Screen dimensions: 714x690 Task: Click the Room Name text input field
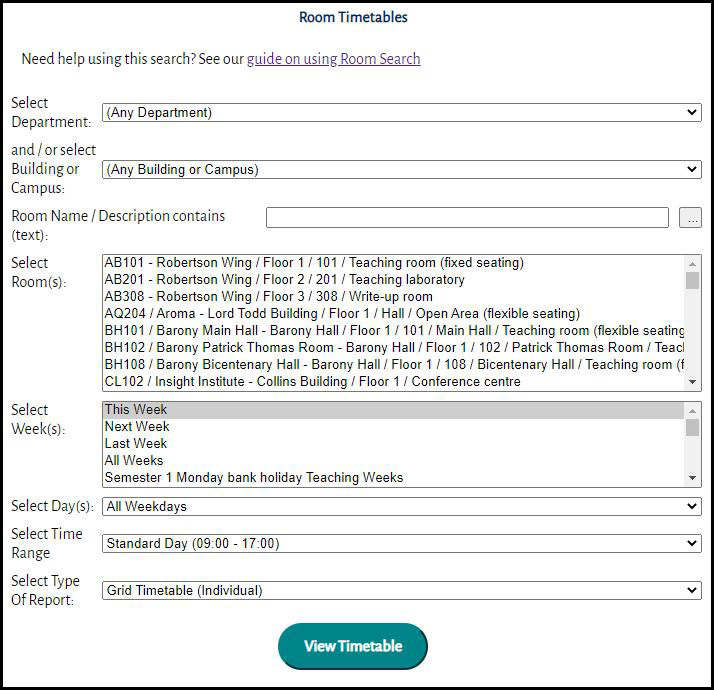click(x=467, y=218)
